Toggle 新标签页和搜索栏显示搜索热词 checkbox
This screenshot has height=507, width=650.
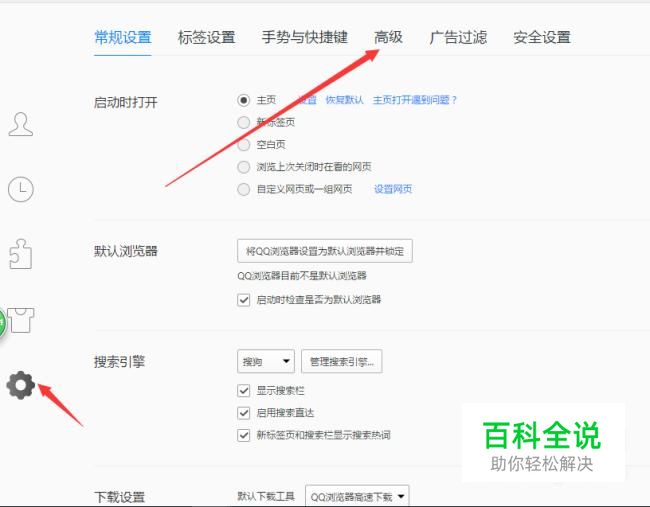click(244, 435)
